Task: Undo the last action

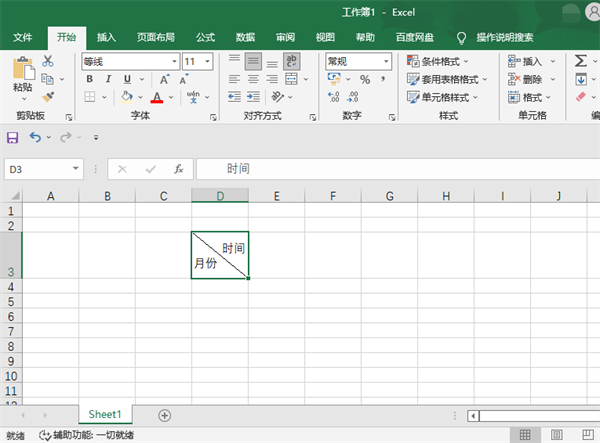Action: (x=35, y=137)
